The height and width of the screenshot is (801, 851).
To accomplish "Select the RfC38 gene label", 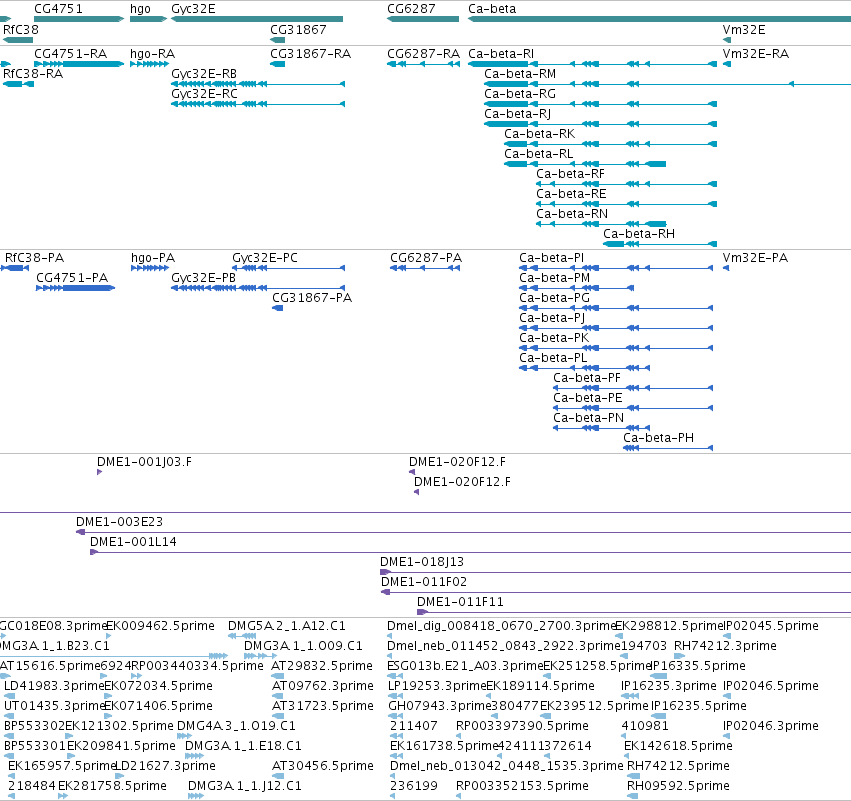I will coord(21,29).
